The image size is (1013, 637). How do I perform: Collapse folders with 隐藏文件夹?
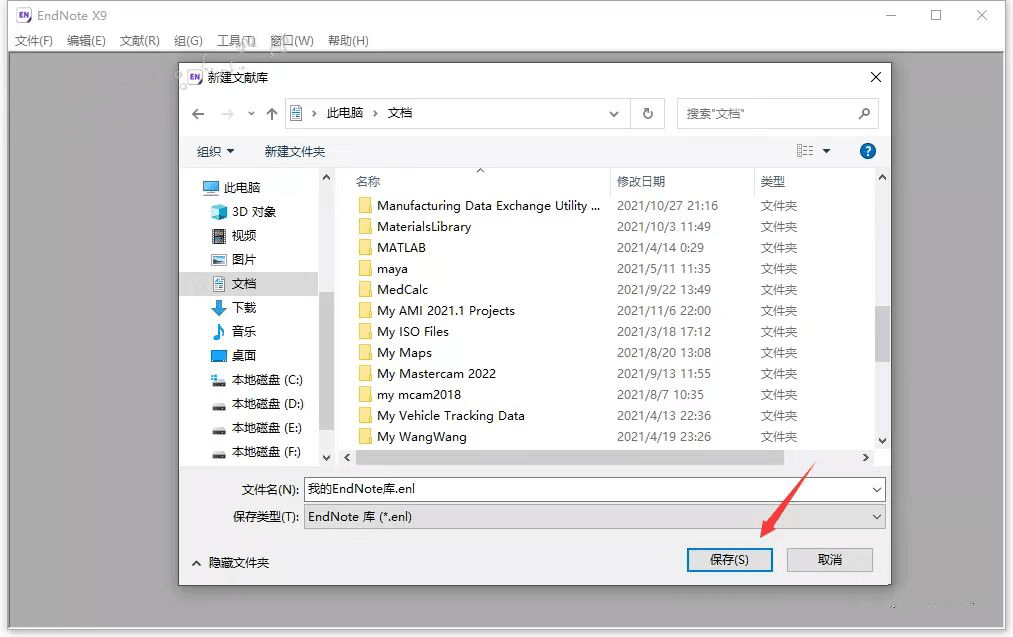click(231, 563)
